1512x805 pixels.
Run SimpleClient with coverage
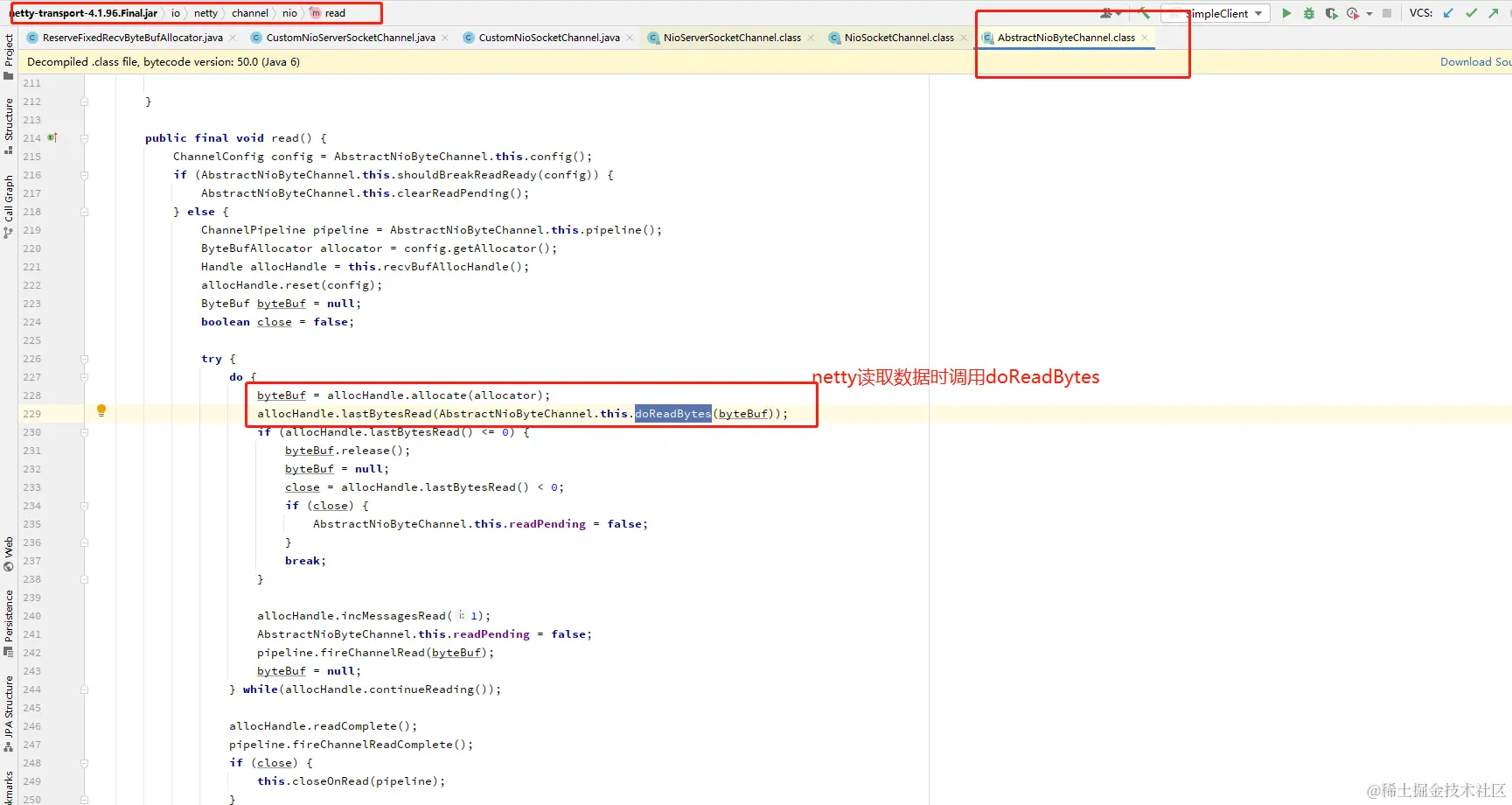pyautogui.click(x=1331, y=13)
